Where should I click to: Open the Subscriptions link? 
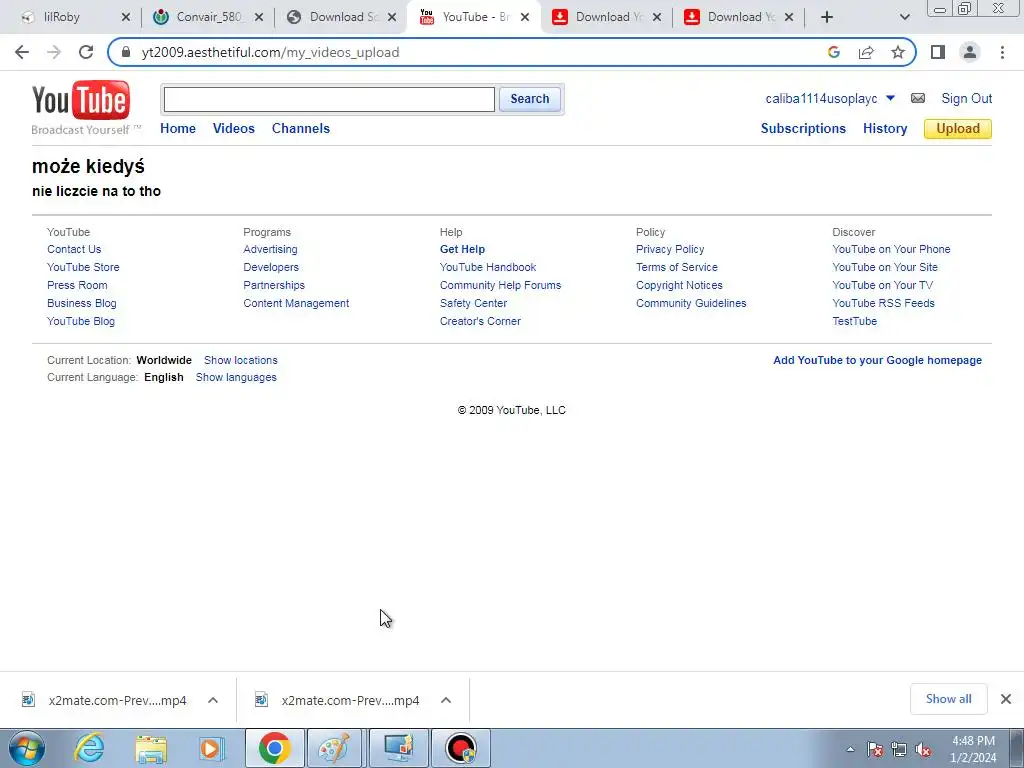tap(803, 128)
